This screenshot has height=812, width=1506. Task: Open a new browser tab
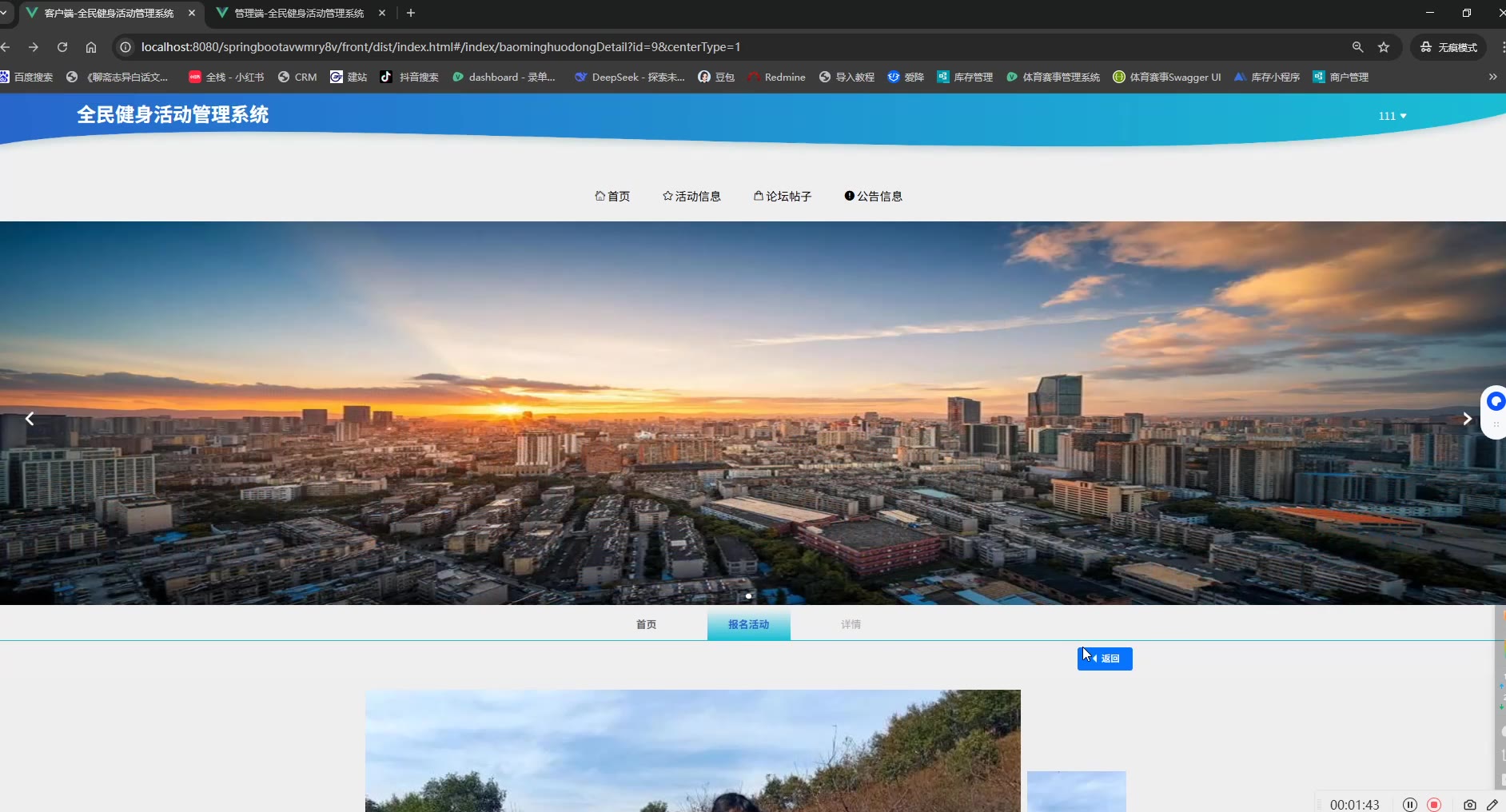[411, 13]
